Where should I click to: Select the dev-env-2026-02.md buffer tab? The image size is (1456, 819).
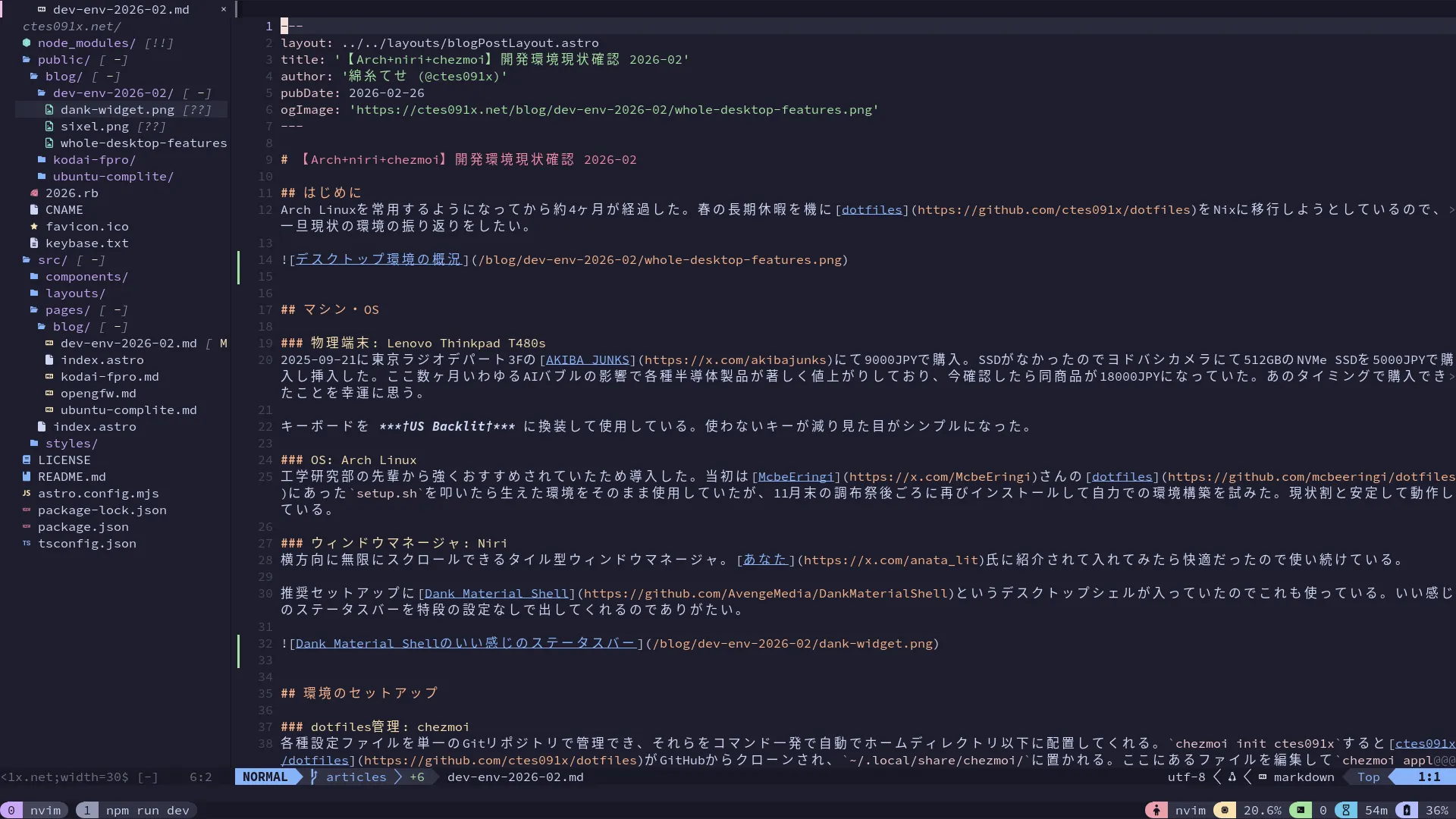pos(121,9)
